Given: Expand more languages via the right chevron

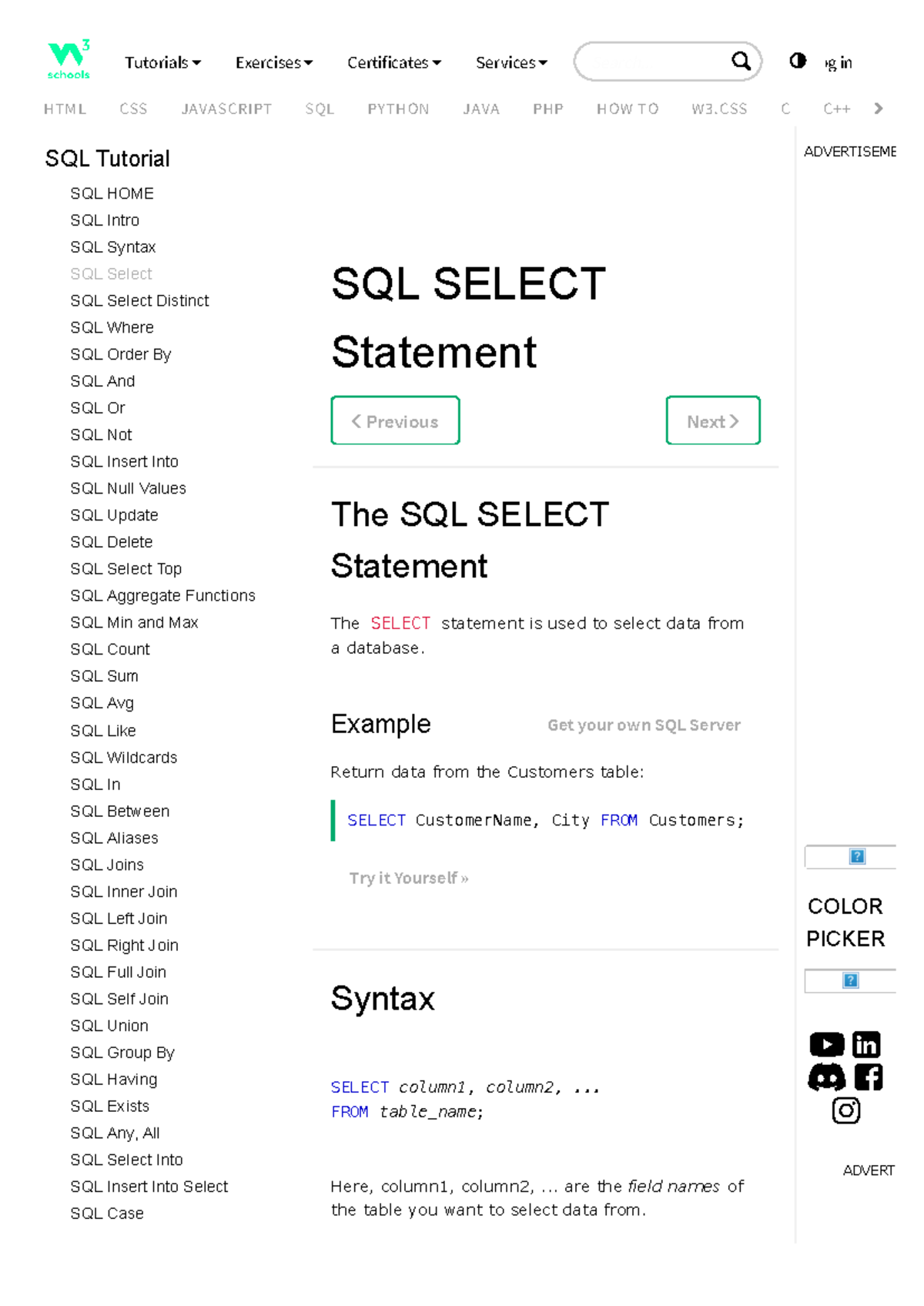Looking at the screenshot, I should pyautogui.click(x=879, y=108).
